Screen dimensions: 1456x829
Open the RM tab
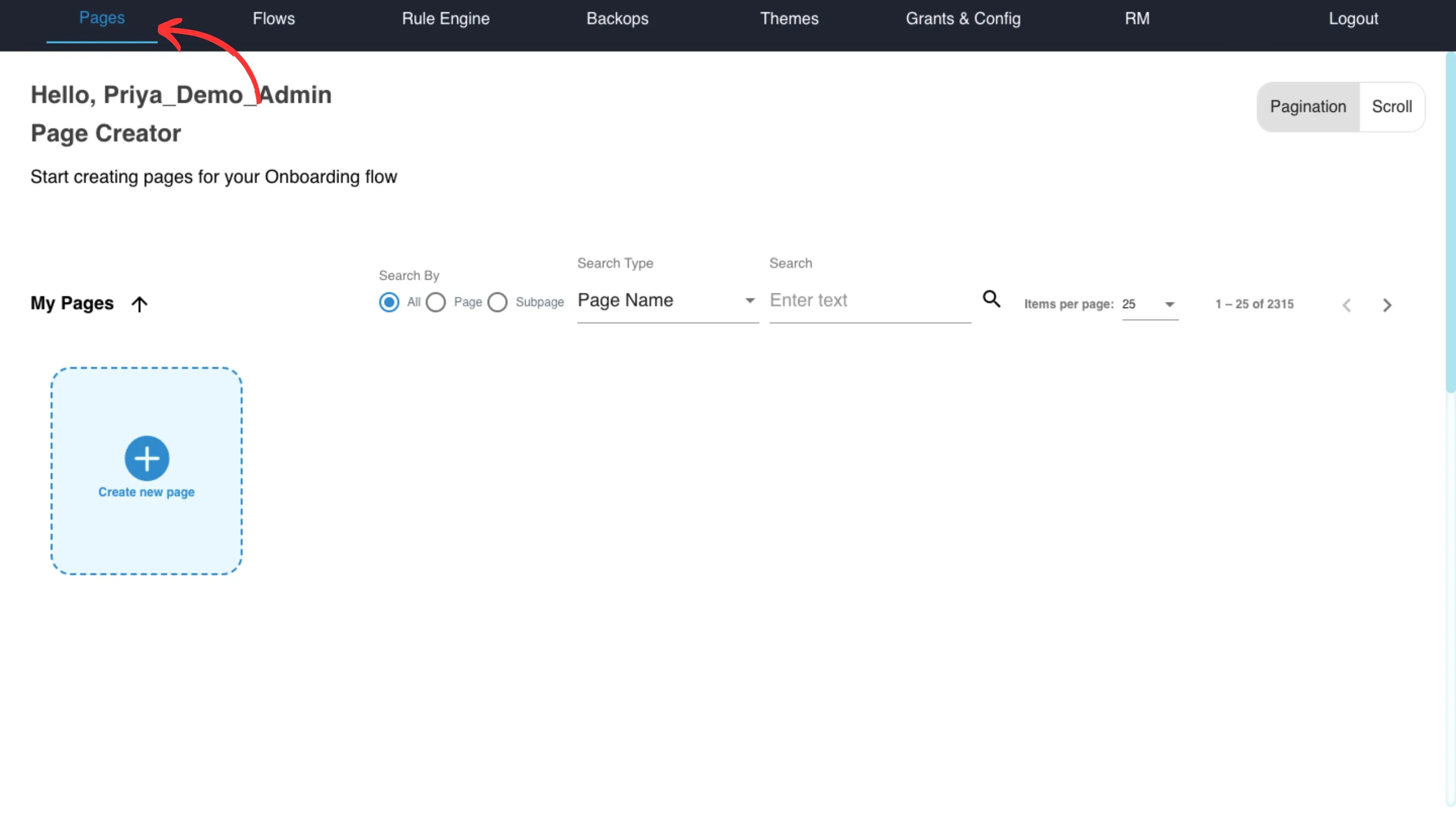1137,19
